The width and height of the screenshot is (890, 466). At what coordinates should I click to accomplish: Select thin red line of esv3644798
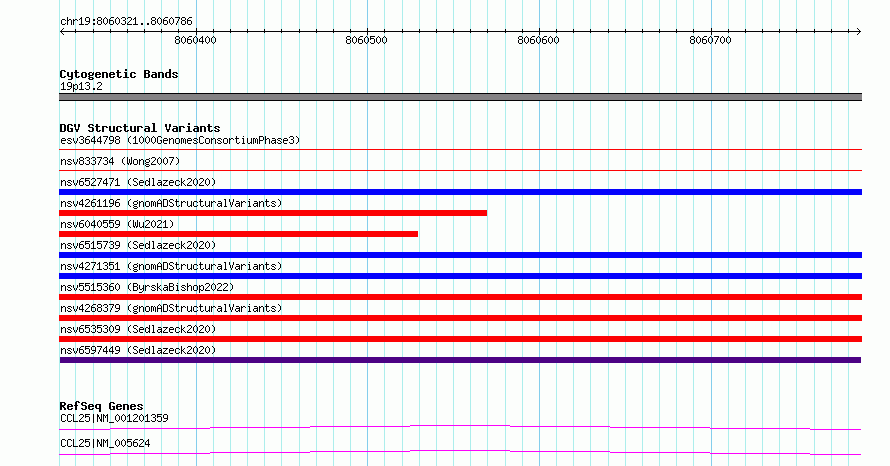[460, 150]
